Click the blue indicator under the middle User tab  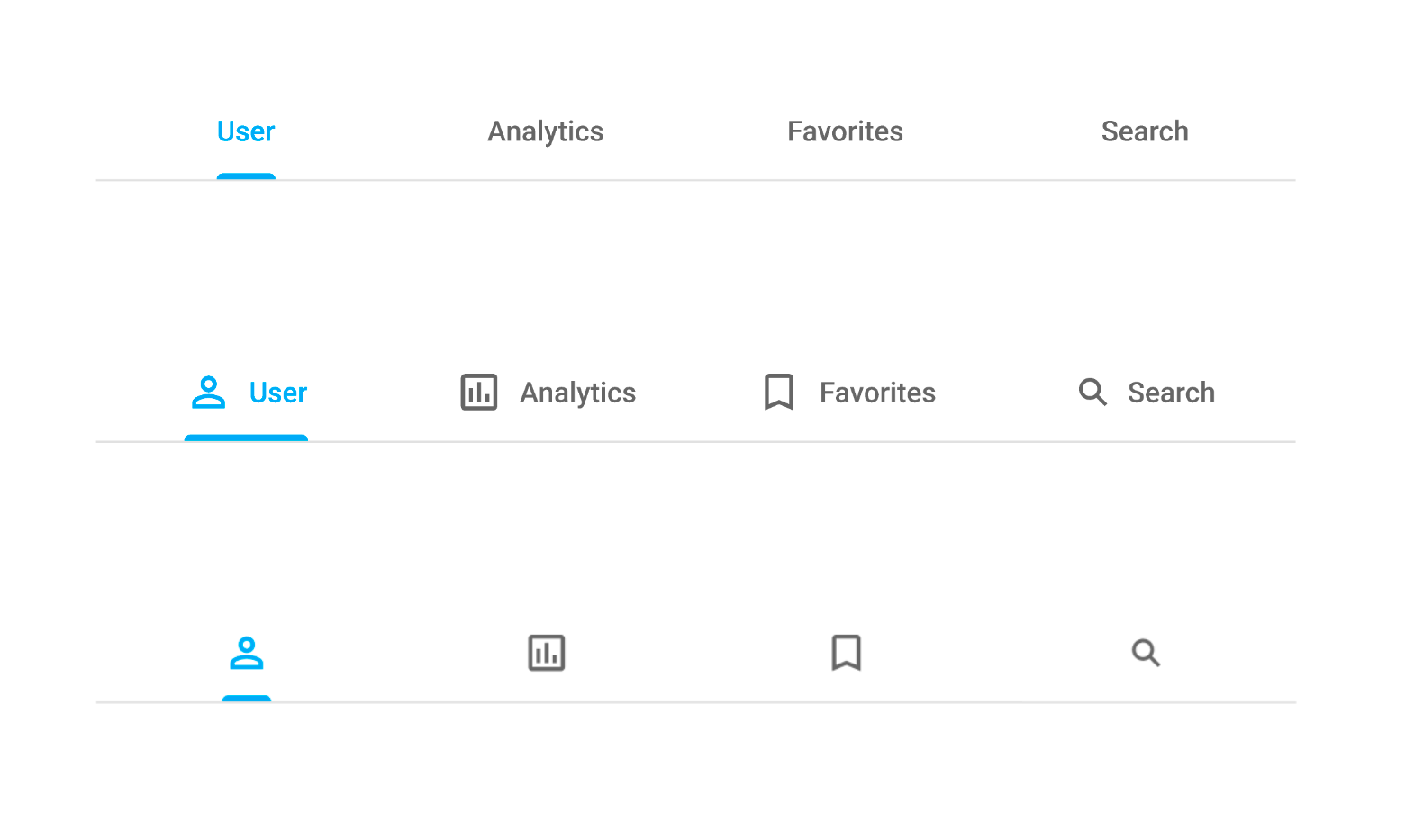click(x=246, y=438)
